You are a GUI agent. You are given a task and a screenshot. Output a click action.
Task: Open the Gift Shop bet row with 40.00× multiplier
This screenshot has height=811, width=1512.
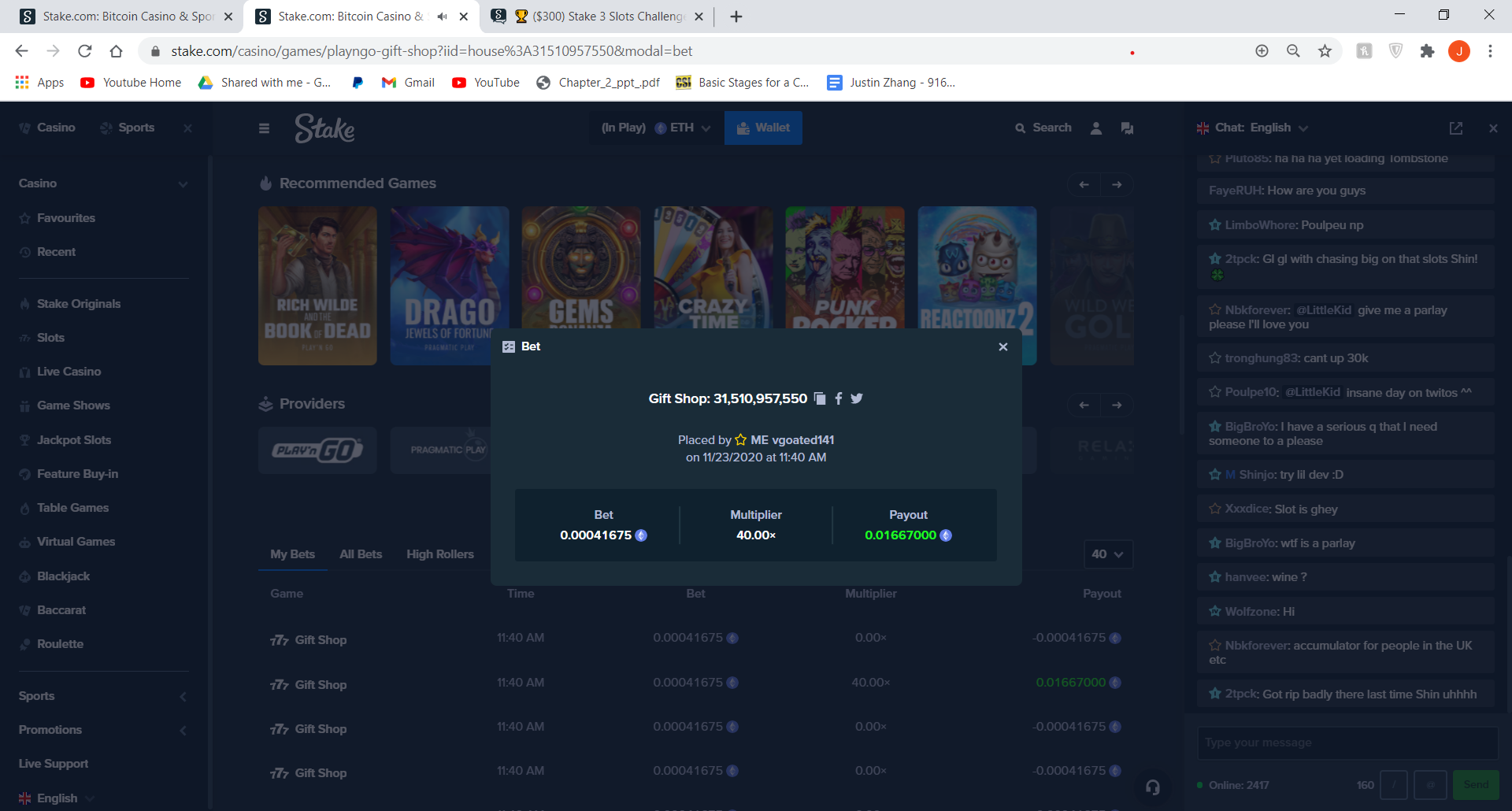point(695,683)
